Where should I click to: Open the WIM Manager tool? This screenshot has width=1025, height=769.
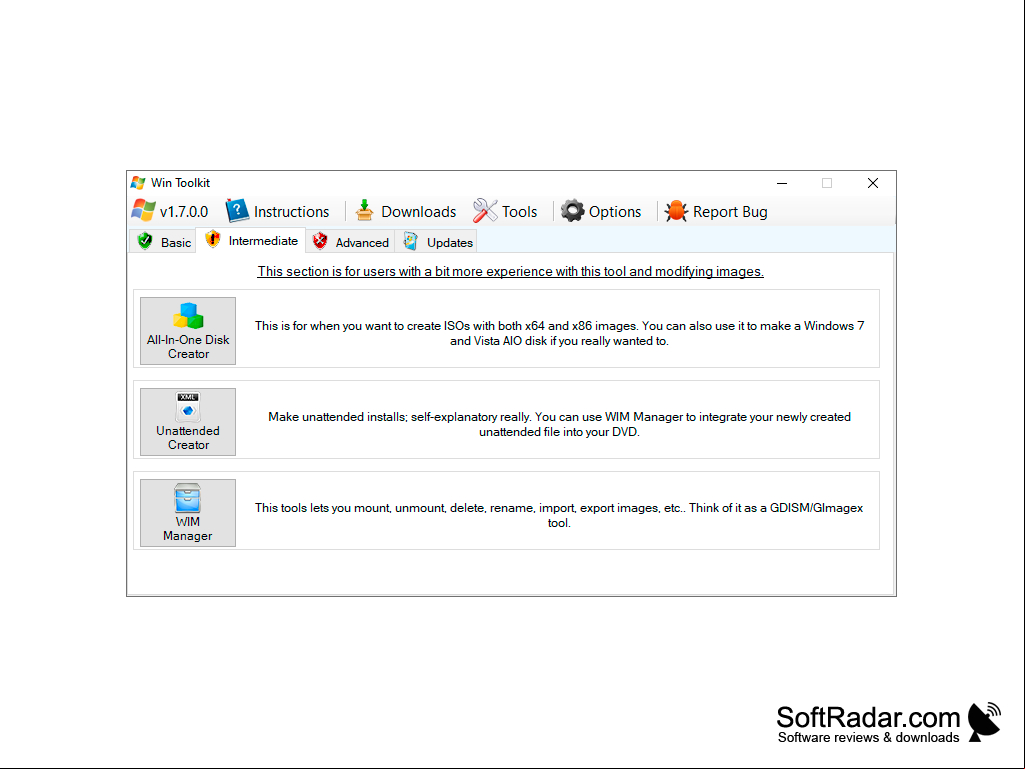point(188,513)
